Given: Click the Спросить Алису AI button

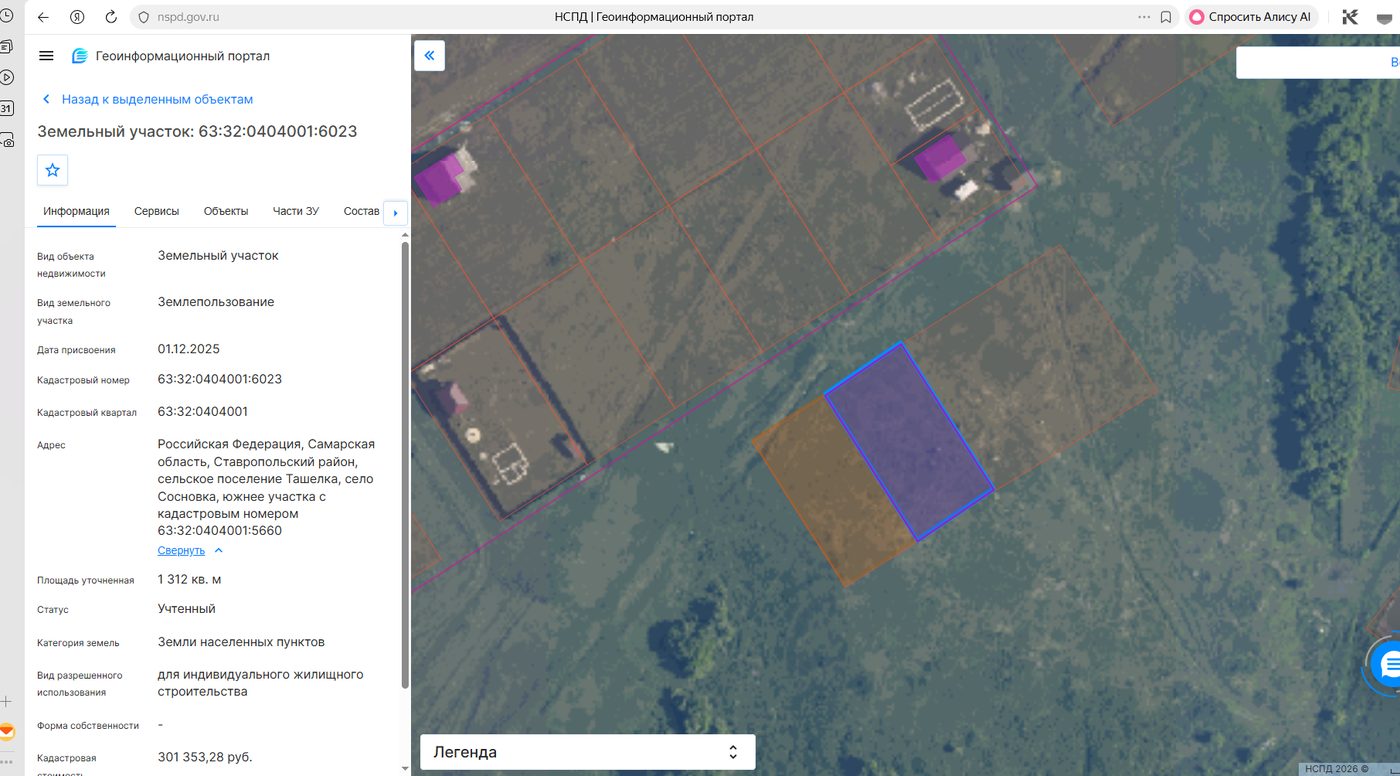Looking at the screenshot, I should 1251,17.
